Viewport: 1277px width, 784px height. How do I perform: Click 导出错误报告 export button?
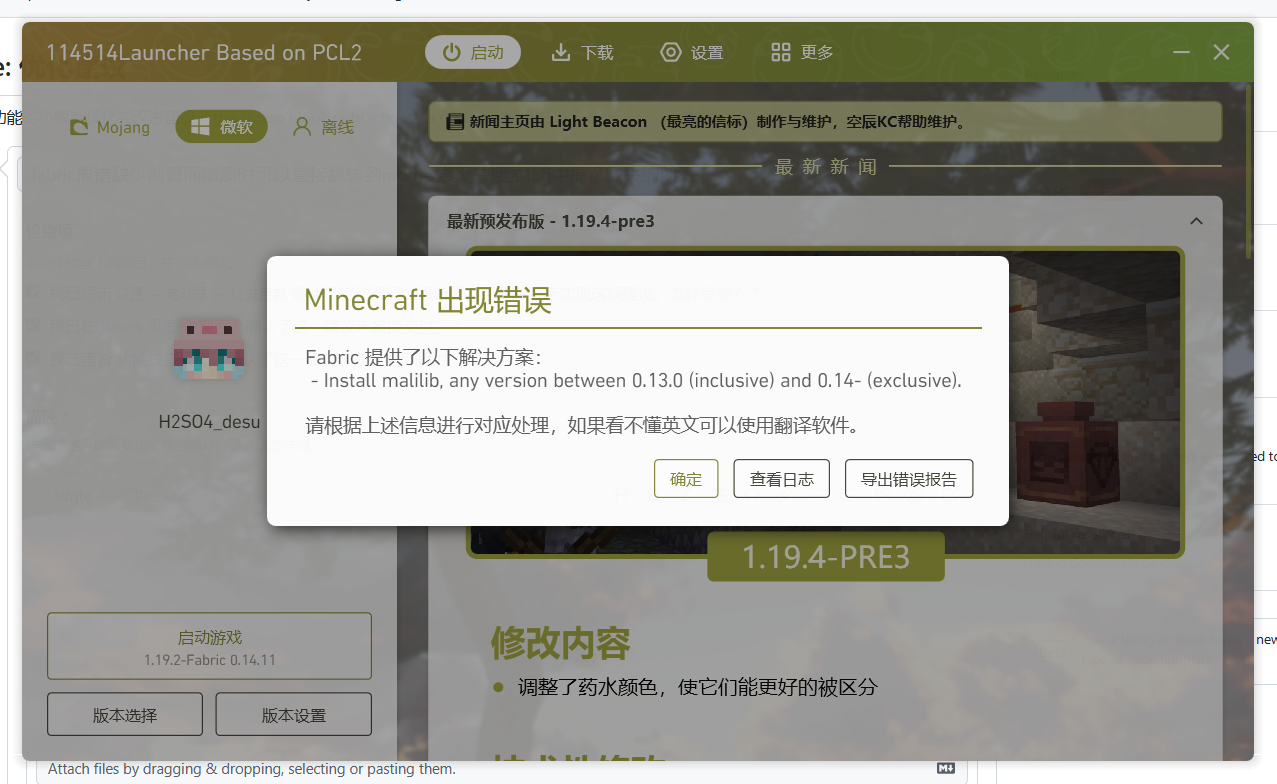click(909, 479)
